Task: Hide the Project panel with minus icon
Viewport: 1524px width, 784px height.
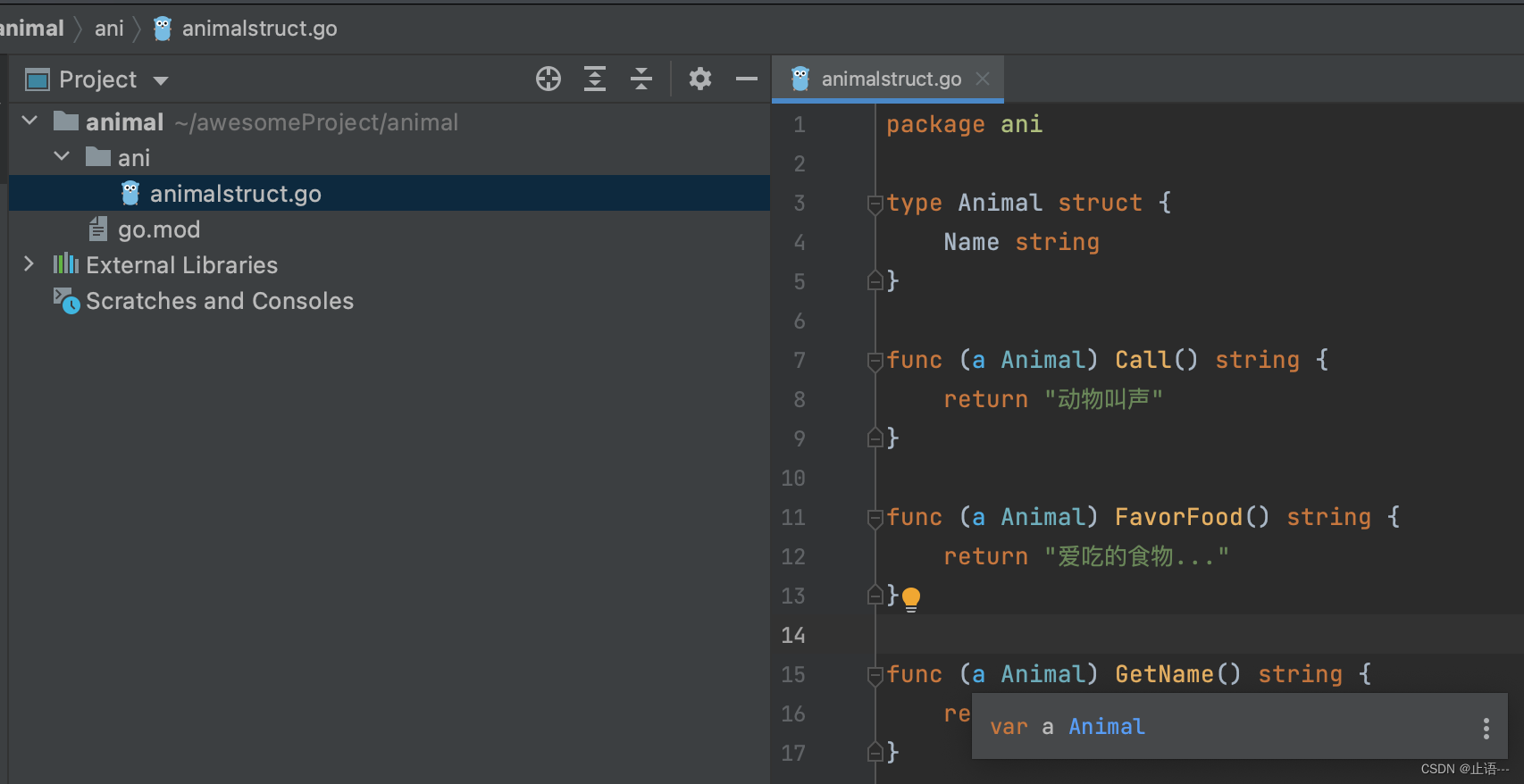Action: [x=747, y=79]
